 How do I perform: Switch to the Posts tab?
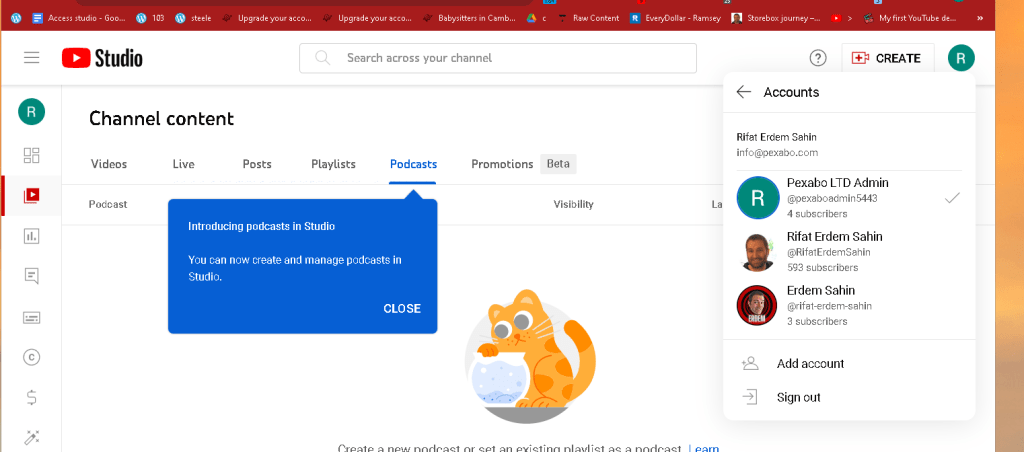point(257,165)
